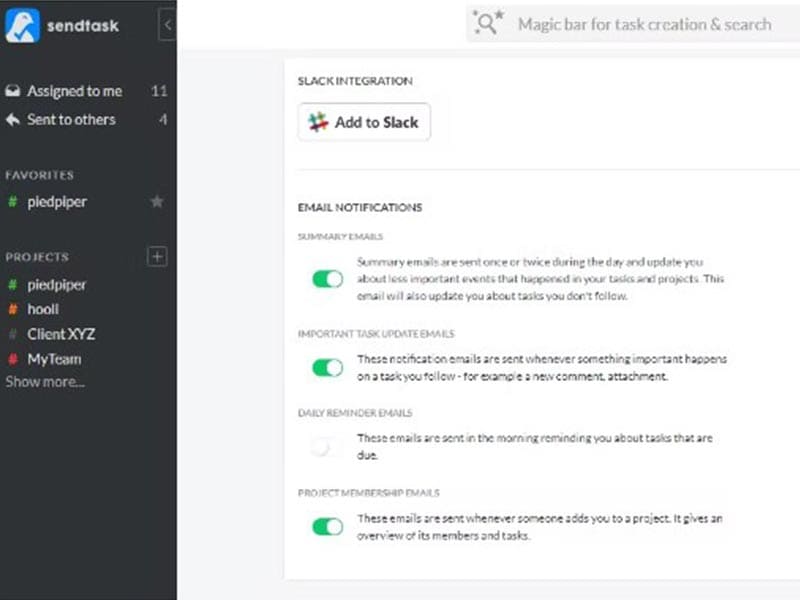Image resolution: width=800 pixels, height=600 pixels.
Task: Select Assigned to me in the sidebar
Action: (75, 90)
